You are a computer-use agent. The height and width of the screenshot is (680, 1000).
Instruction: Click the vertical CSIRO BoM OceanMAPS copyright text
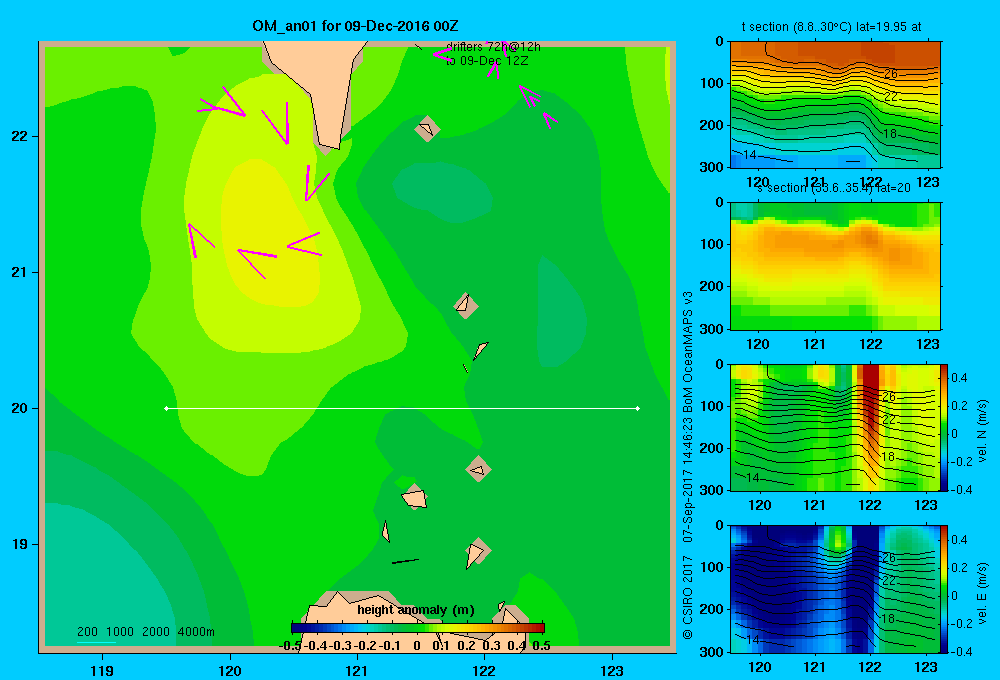point(688,466)
